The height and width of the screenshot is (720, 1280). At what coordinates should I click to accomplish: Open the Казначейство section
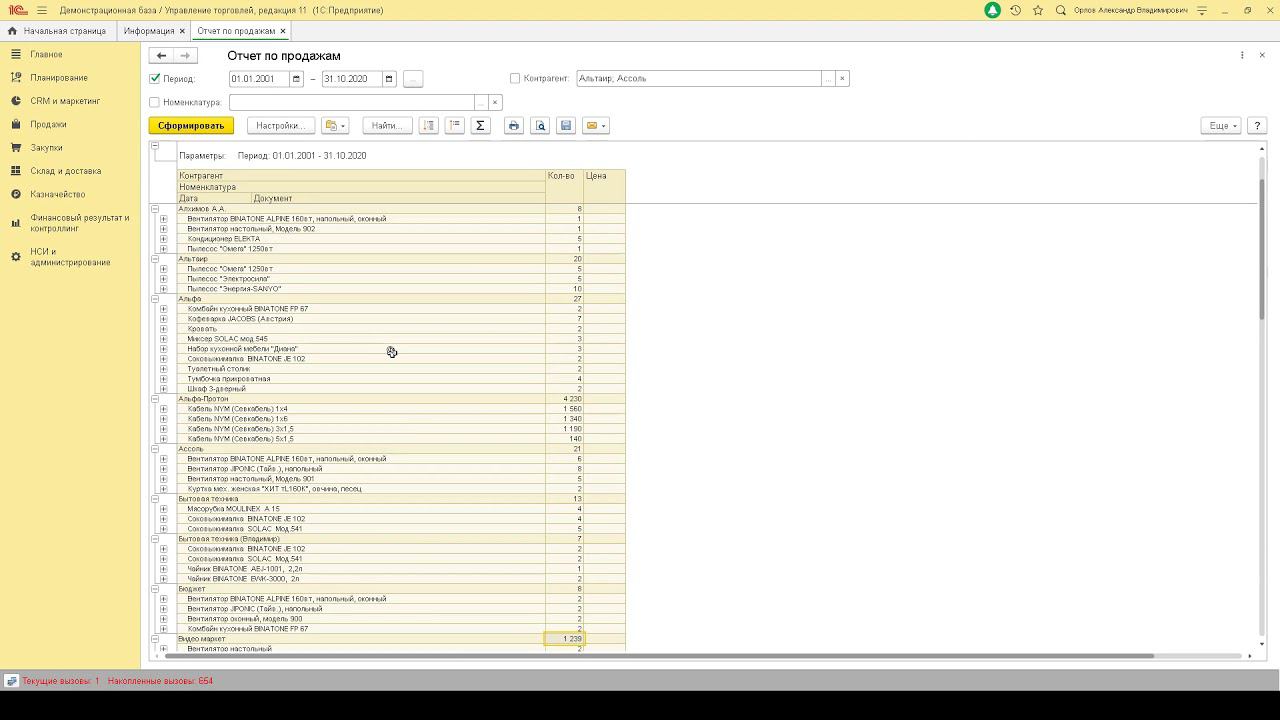[57, 194]
